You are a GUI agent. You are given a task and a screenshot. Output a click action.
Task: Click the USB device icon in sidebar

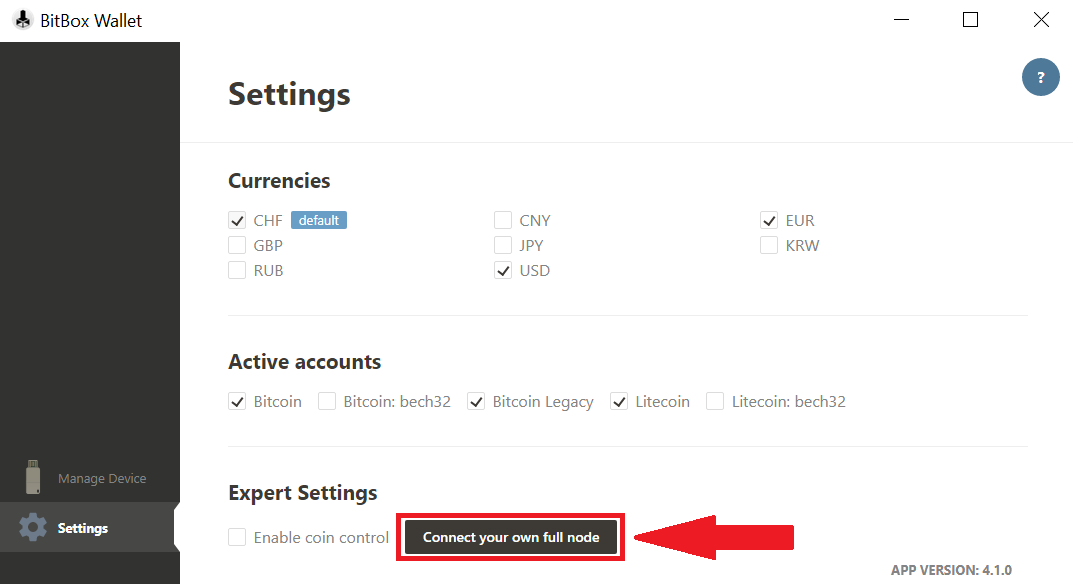(x=33, y=478)
